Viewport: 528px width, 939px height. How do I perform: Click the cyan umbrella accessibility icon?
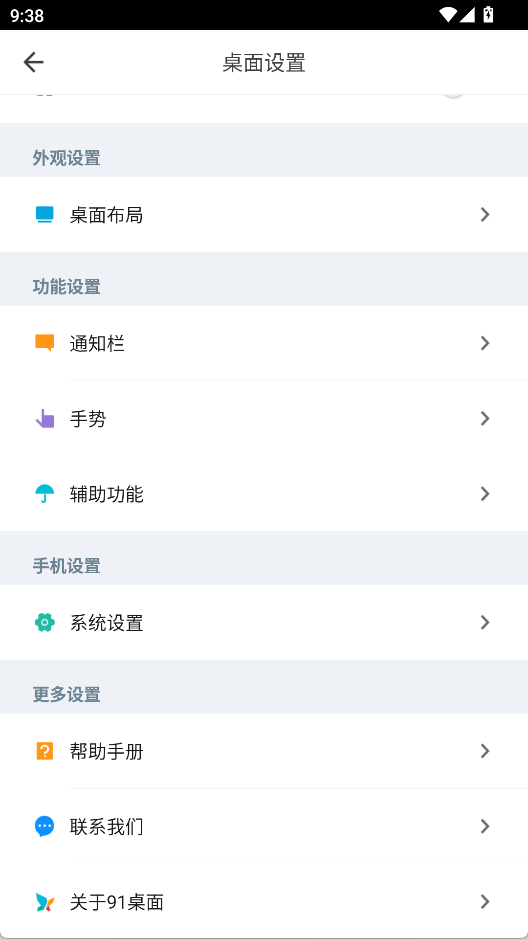coord(44,494)
